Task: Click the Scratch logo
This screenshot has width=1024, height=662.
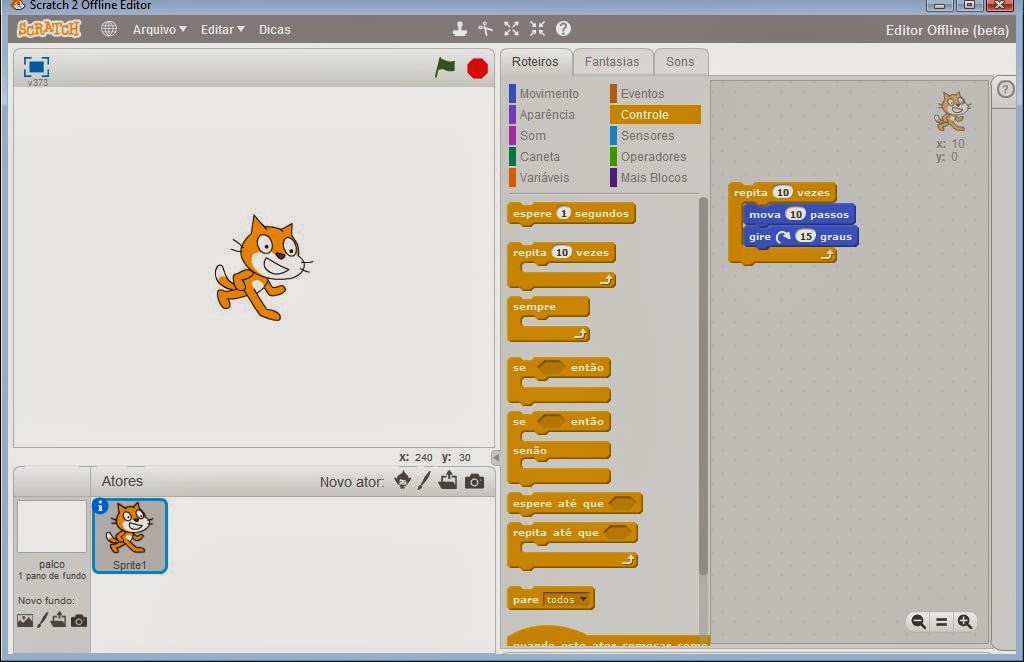Action: coord(49,29)
